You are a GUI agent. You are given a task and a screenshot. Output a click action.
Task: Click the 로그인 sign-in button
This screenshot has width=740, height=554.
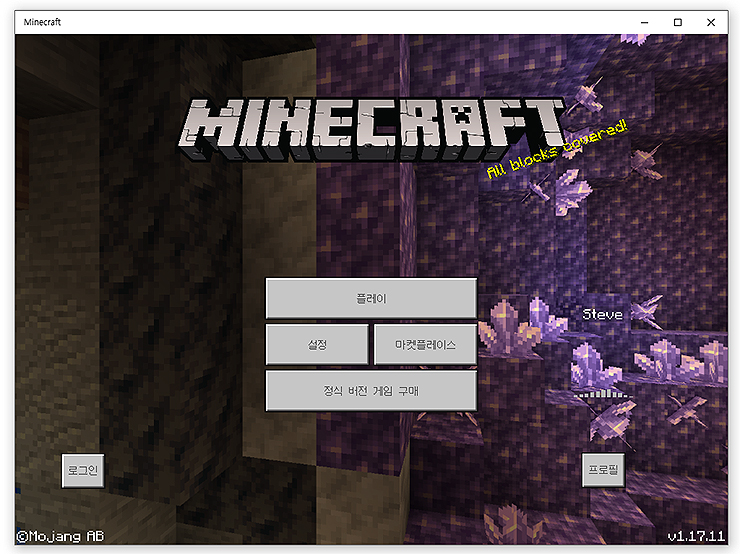click(83, 470)
